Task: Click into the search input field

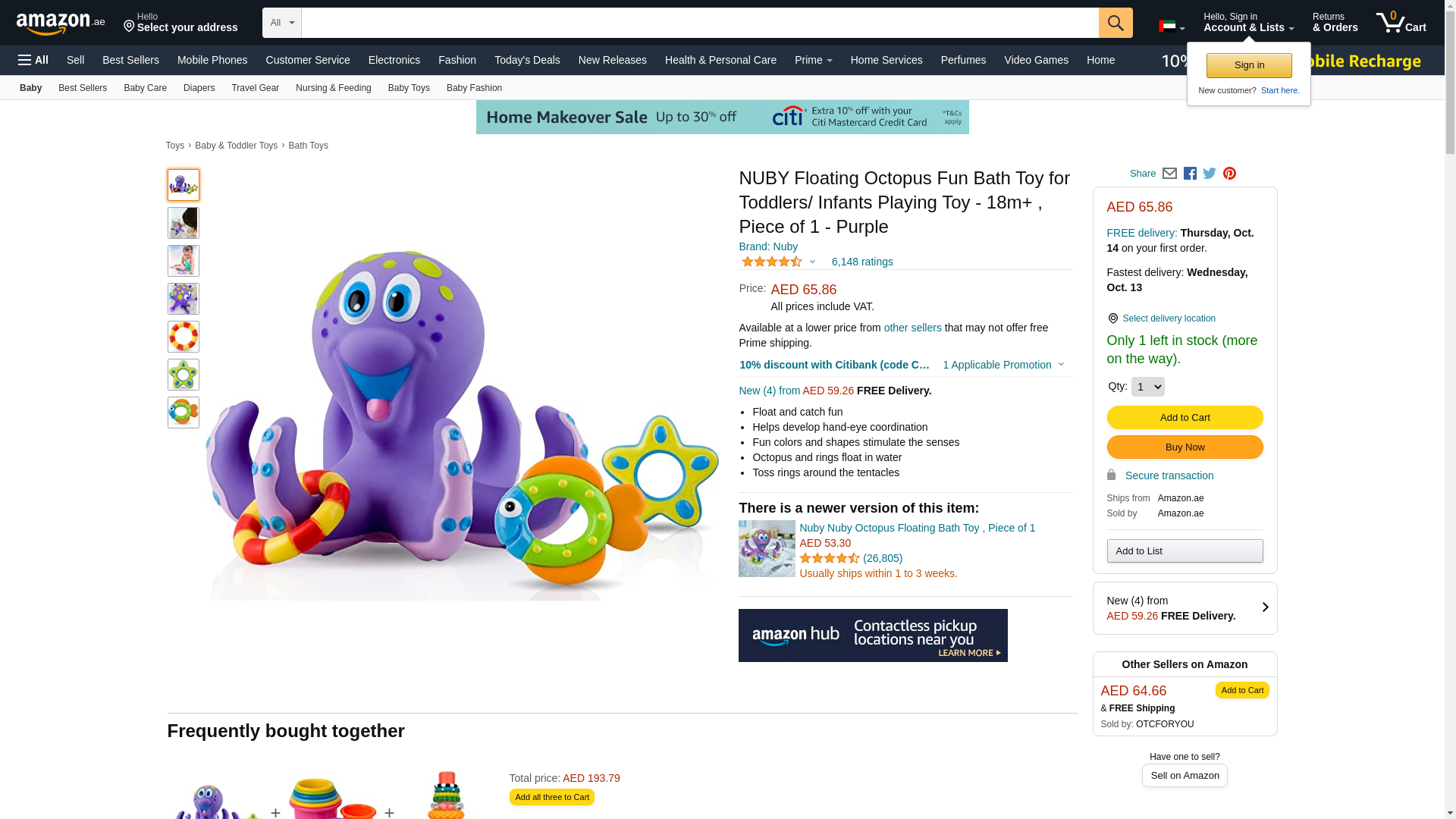Action: coord(699,23)
